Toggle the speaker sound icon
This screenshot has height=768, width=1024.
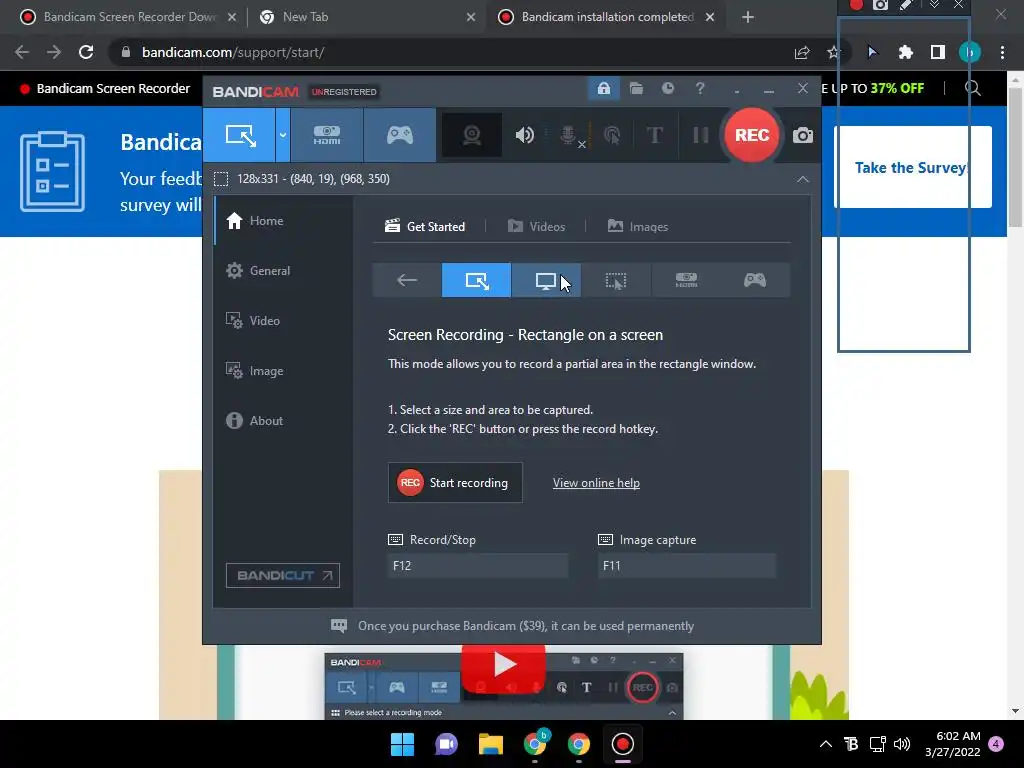point(524,135)
